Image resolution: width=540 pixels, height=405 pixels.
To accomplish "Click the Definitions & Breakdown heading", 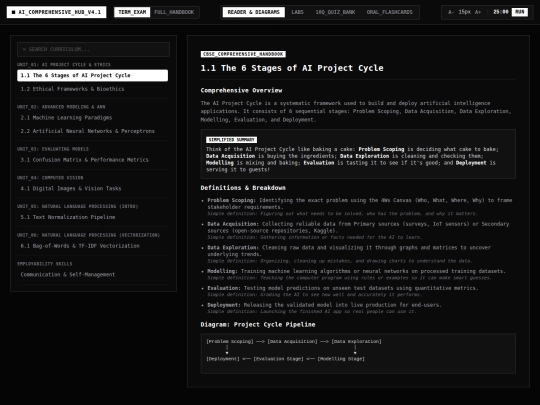I will coord(243,188).
